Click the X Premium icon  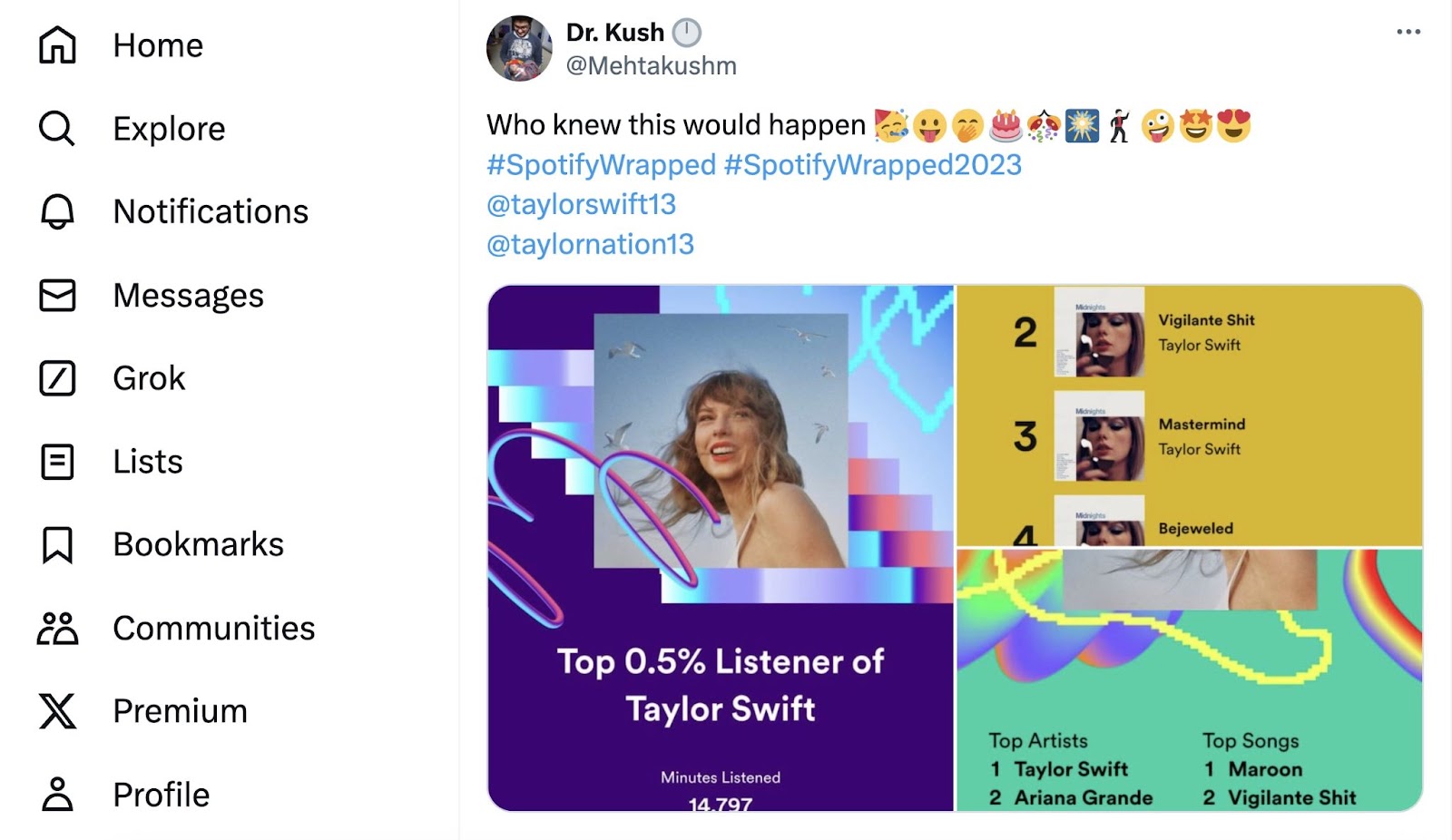56,710
